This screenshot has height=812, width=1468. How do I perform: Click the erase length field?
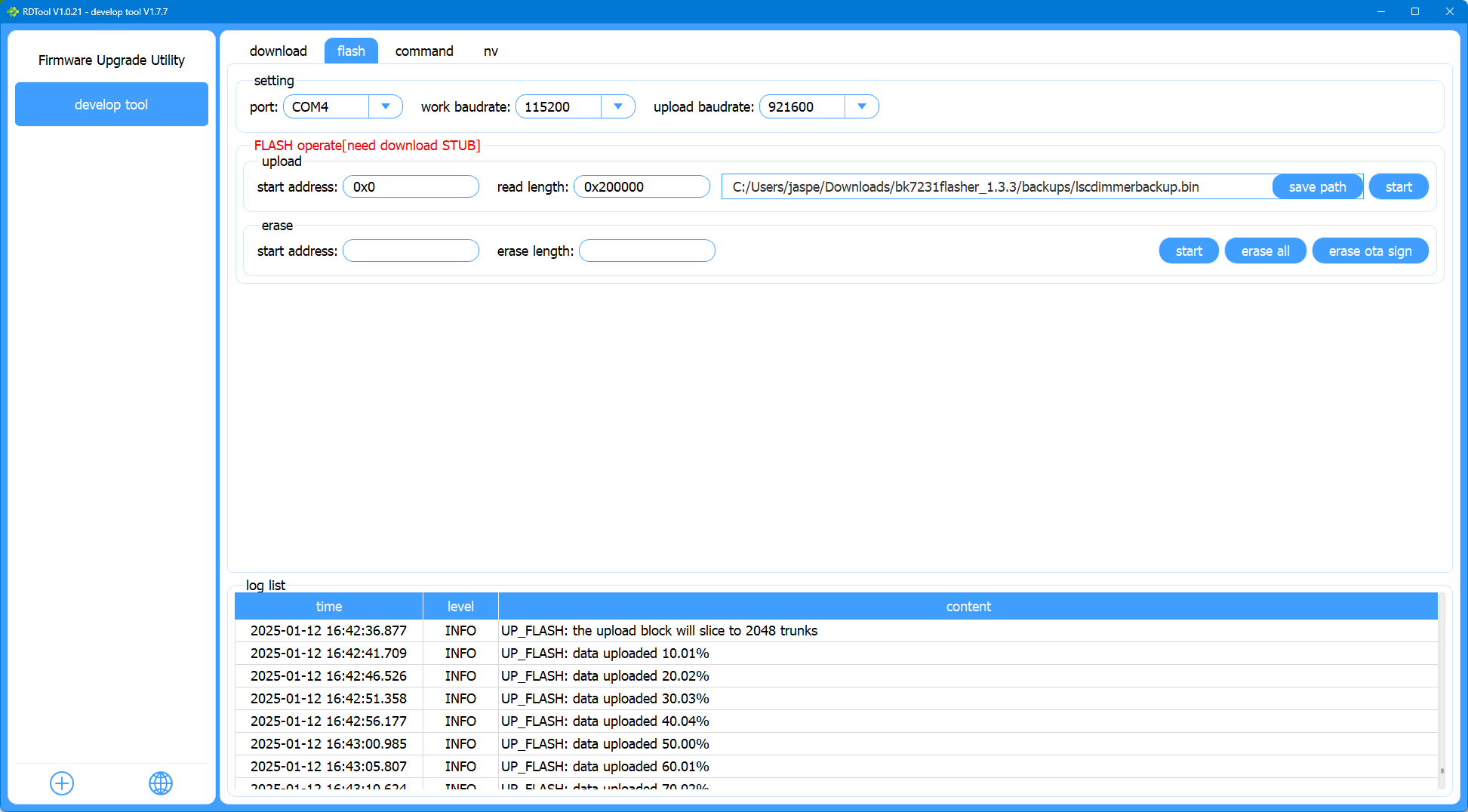[x=647, y=251]
